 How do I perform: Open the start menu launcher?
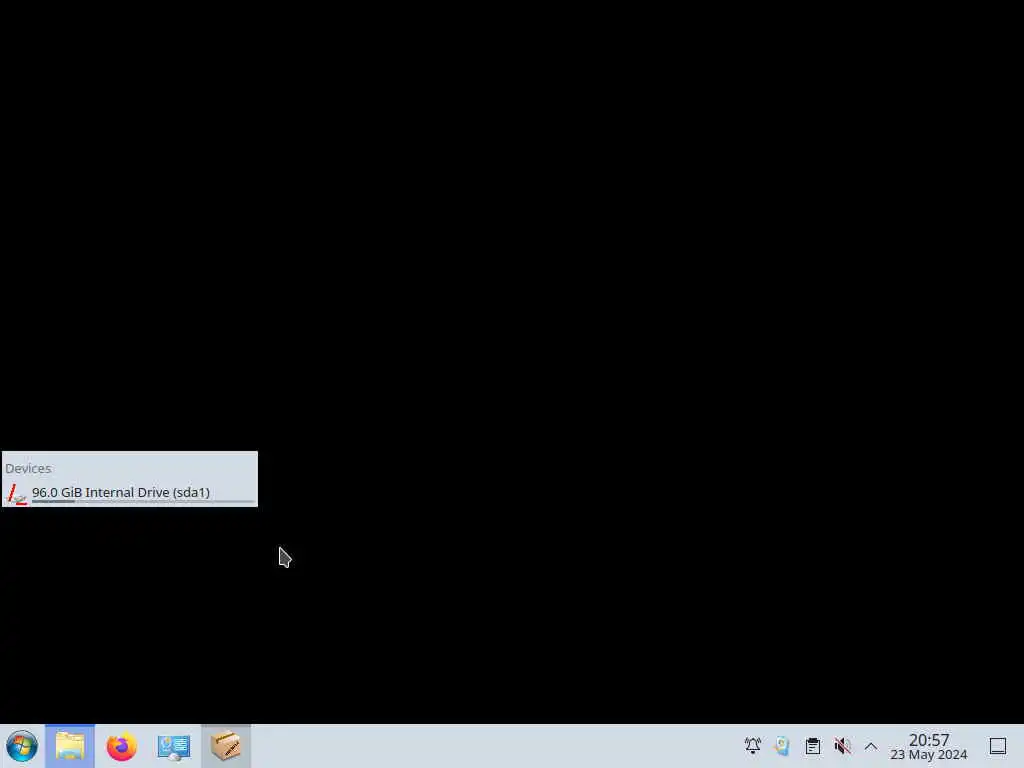point(22,746)
